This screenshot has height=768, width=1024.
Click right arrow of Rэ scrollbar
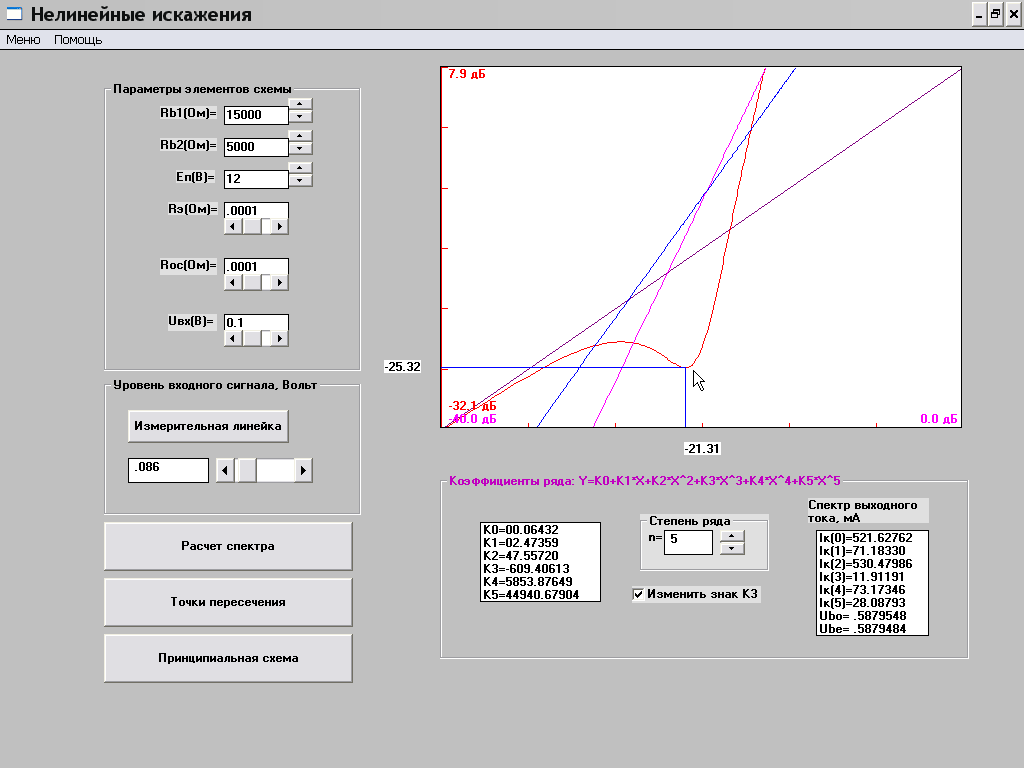(x=279, y=227)
